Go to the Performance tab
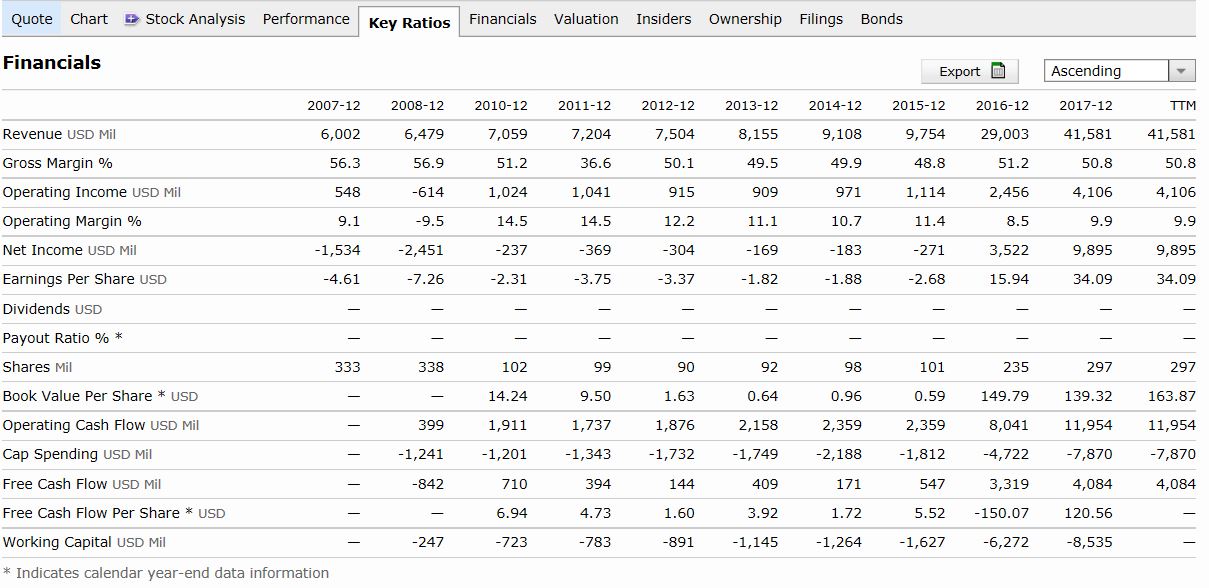The image size is (1209, 588). pyautogui.click(x=306, y=19)
